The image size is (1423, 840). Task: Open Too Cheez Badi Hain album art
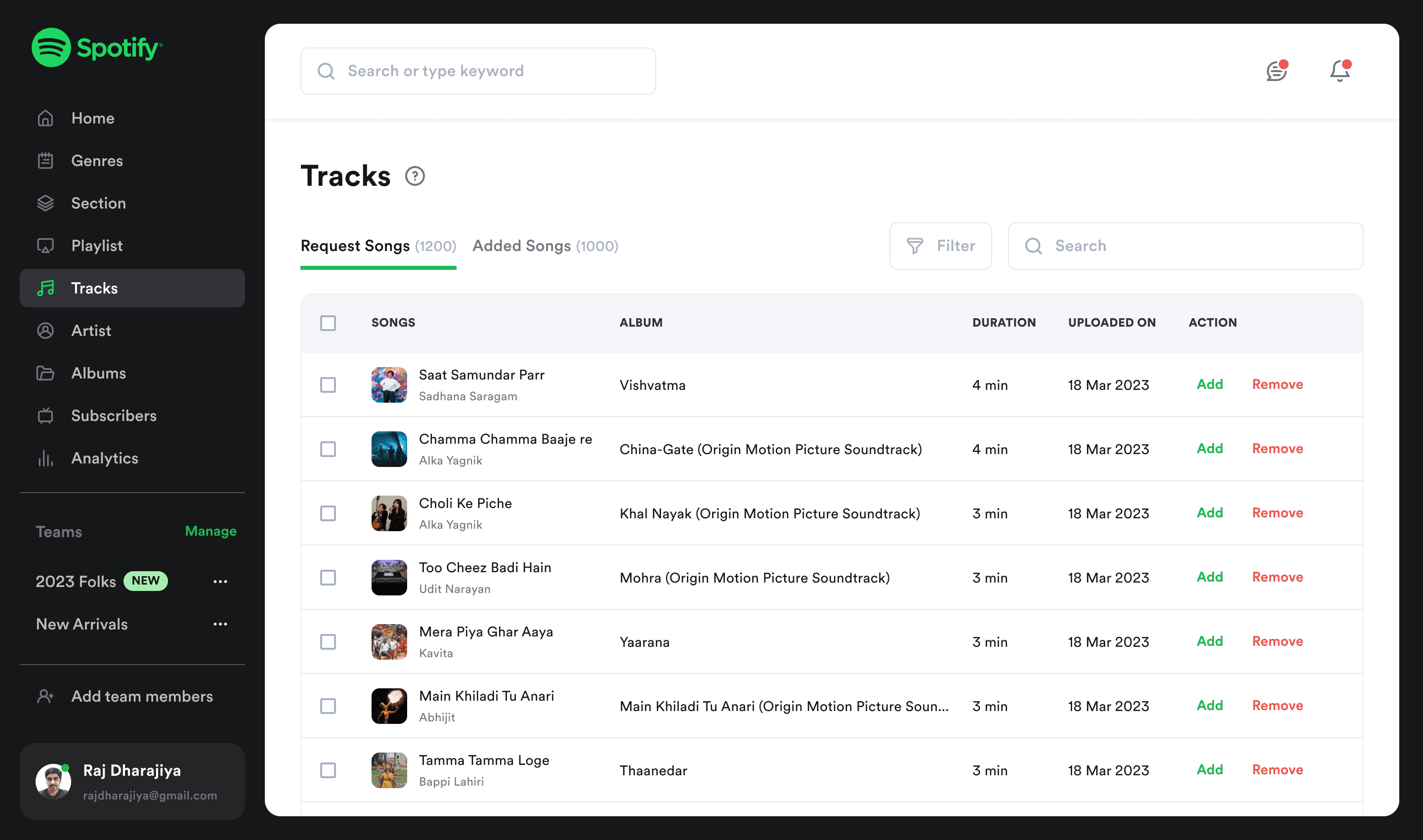click(x=389, y=578)
